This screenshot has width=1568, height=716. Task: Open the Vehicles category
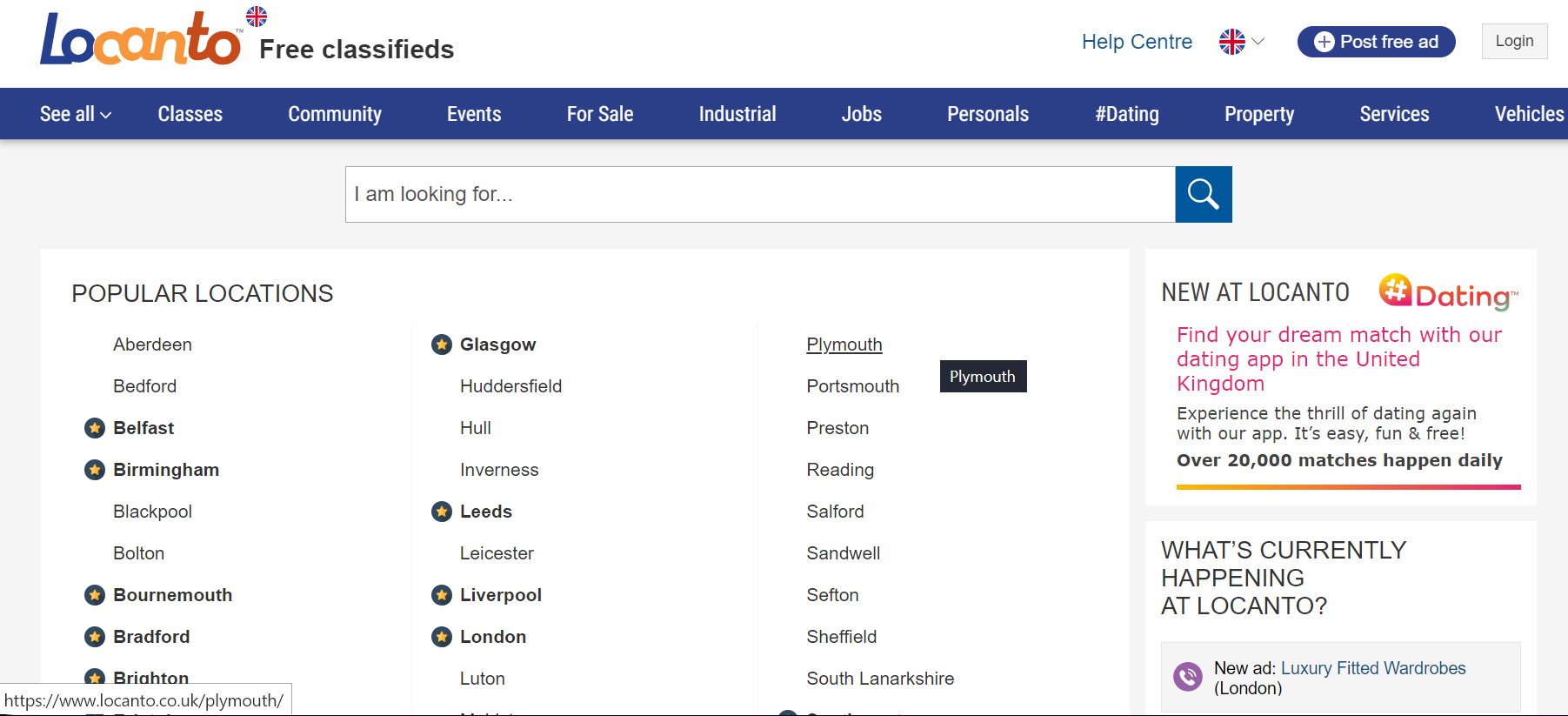pos(1529,114)
